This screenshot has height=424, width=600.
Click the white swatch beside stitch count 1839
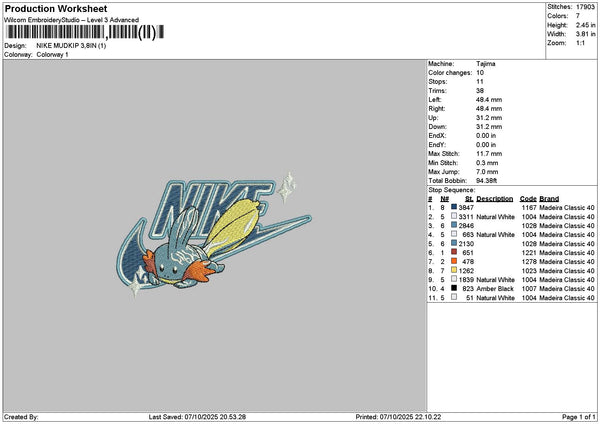click(454, 279)
